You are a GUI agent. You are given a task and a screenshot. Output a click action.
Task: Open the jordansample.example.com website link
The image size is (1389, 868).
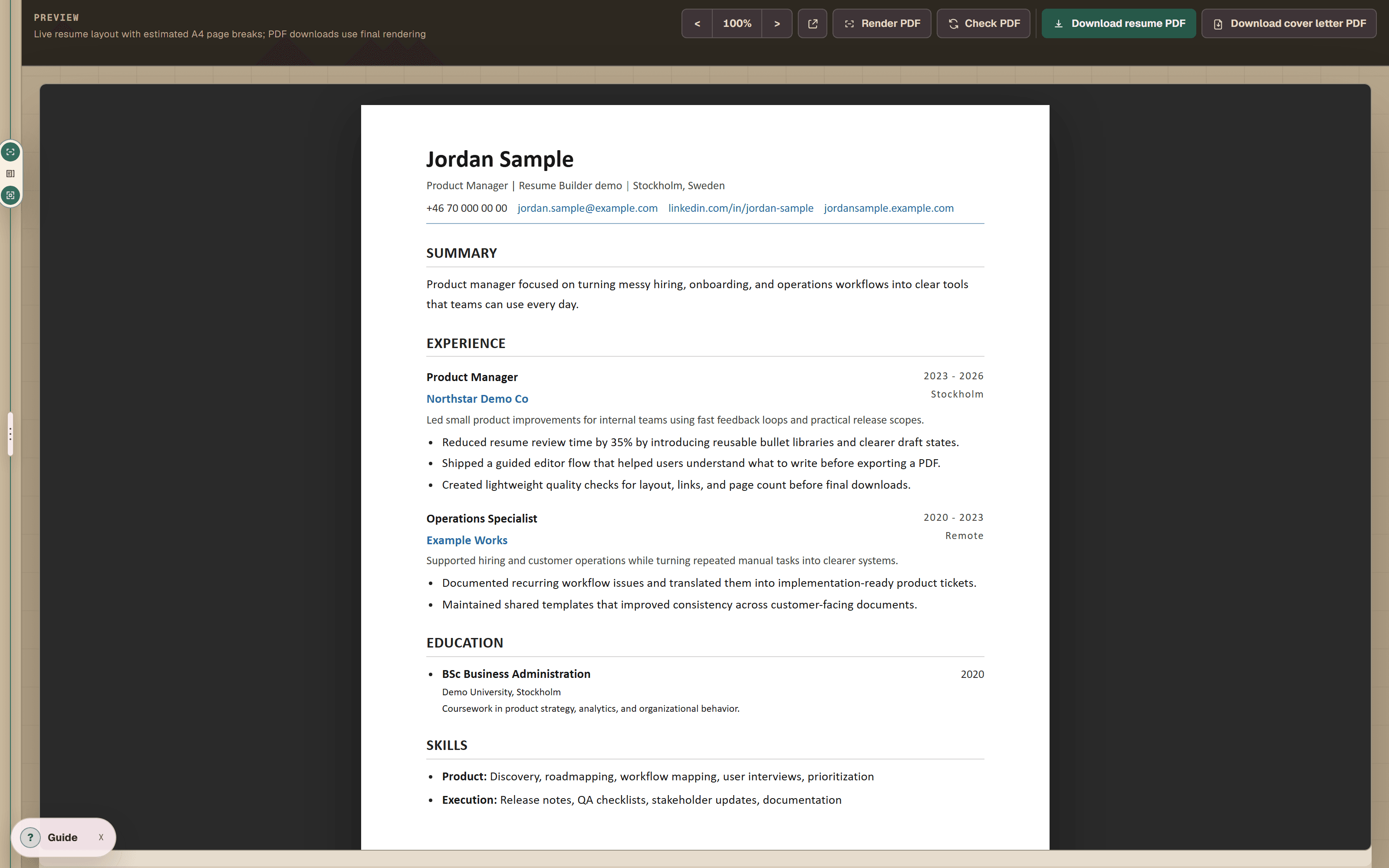coord(889,208)
